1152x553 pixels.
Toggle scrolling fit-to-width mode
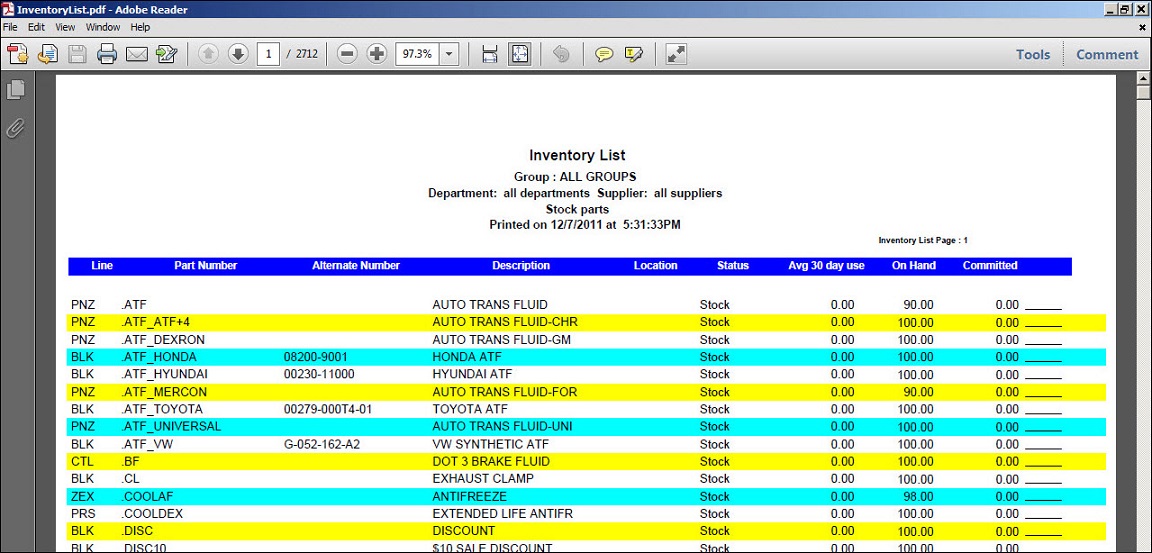point(490,54)
